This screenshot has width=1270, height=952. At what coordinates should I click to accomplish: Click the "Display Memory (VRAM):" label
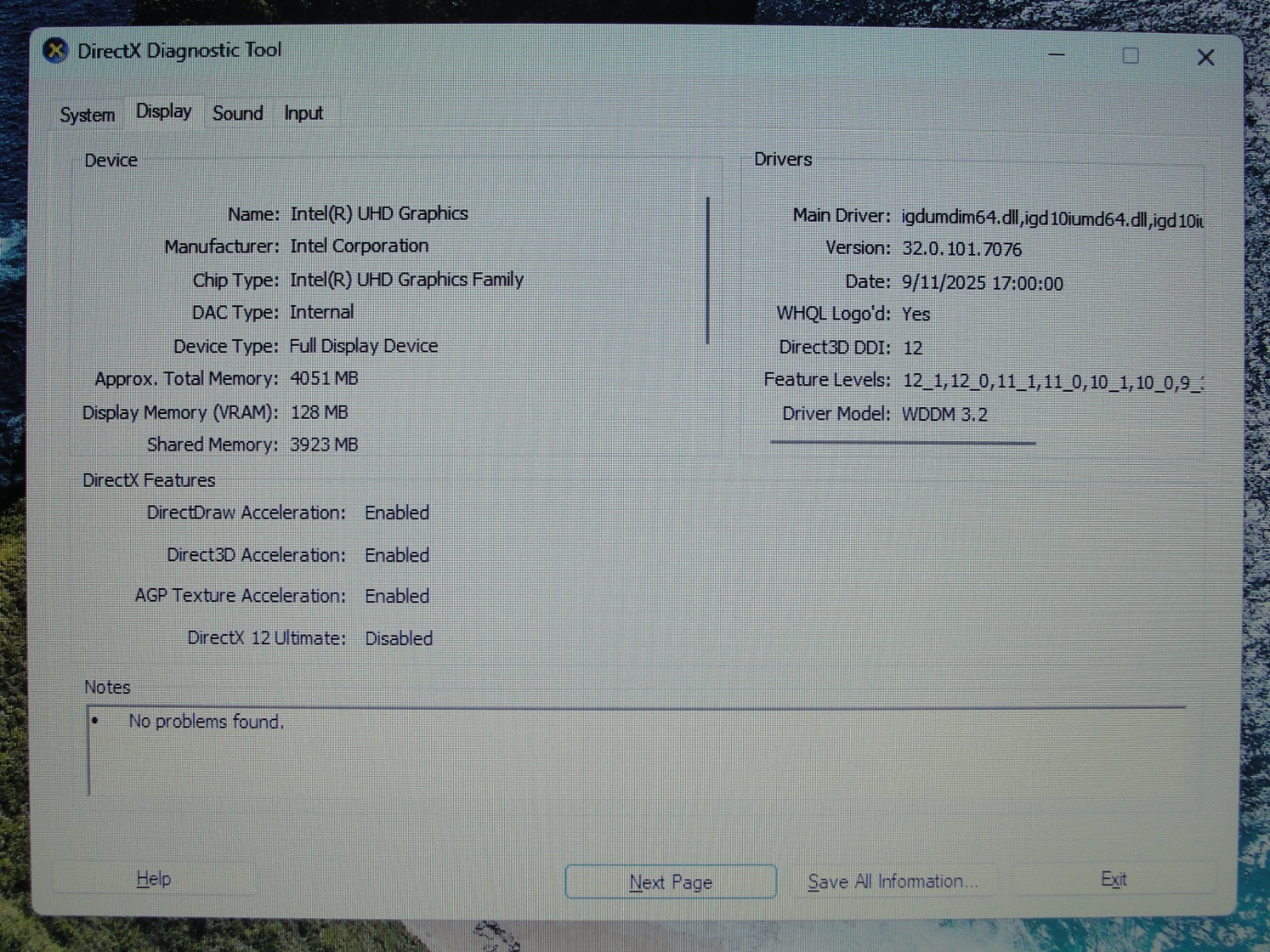point(180,413)
